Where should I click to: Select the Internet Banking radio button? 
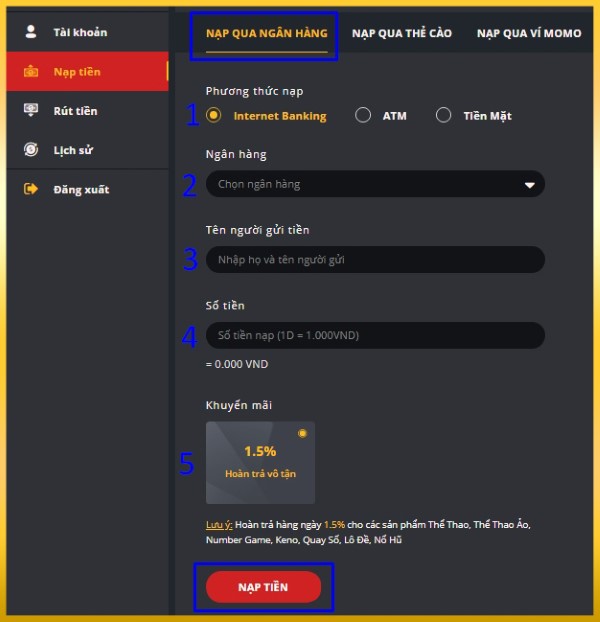click(x=213, y=115)
